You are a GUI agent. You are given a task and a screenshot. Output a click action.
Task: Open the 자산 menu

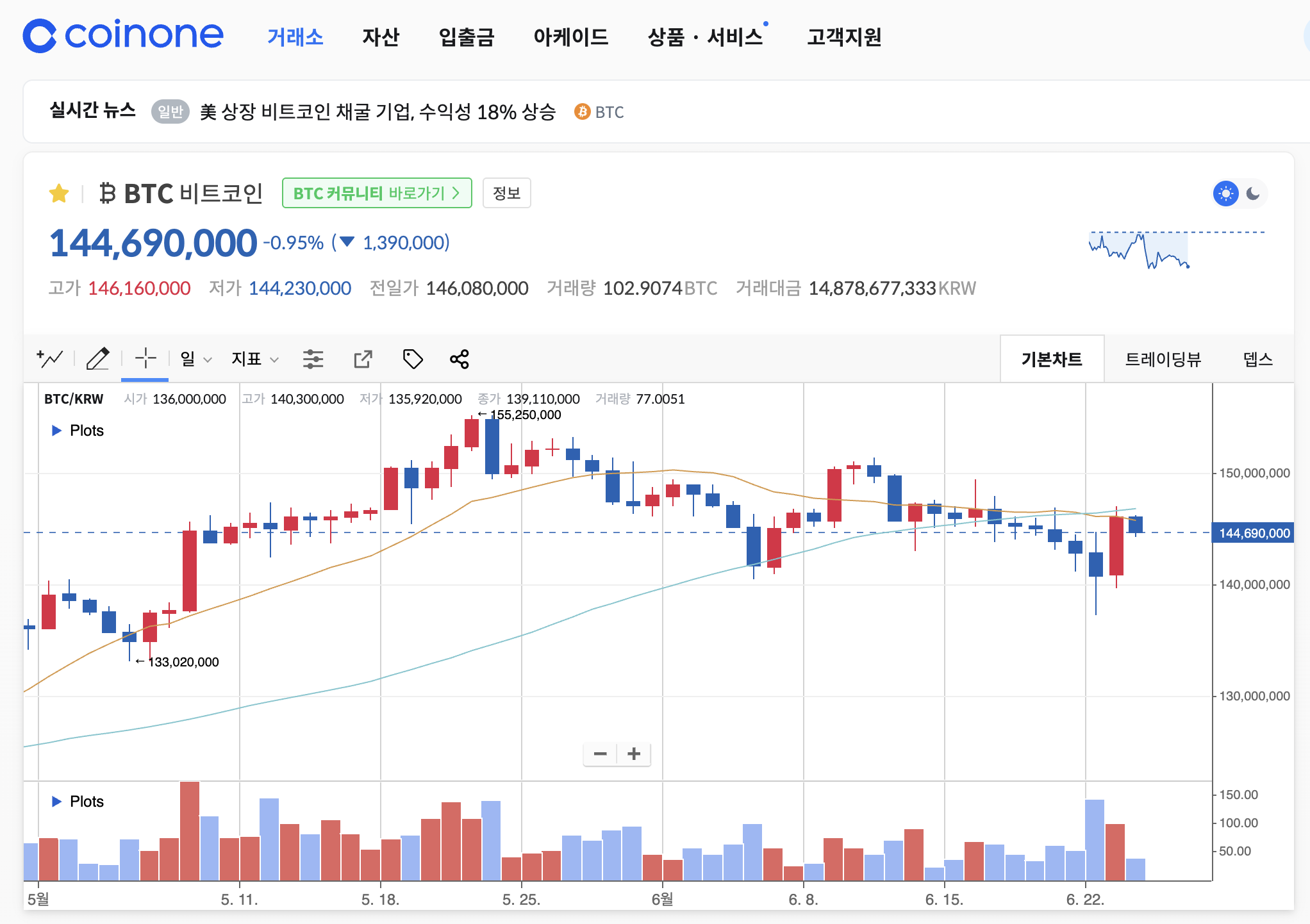[381, 37]
